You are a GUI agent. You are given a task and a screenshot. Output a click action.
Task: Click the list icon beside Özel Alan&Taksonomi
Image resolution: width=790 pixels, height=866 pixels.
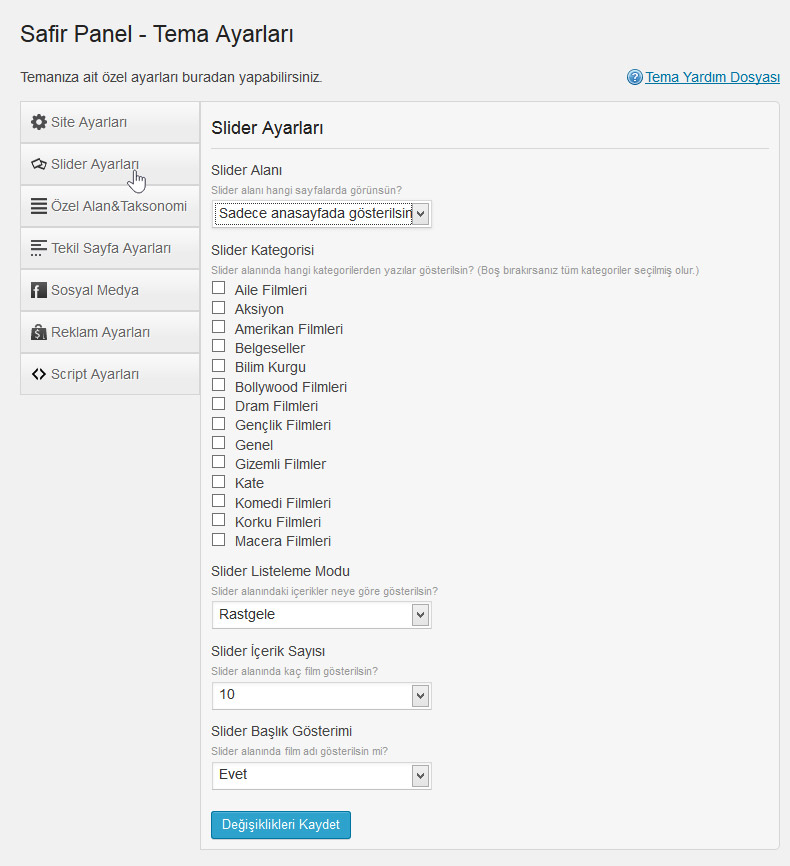point(39,206)
